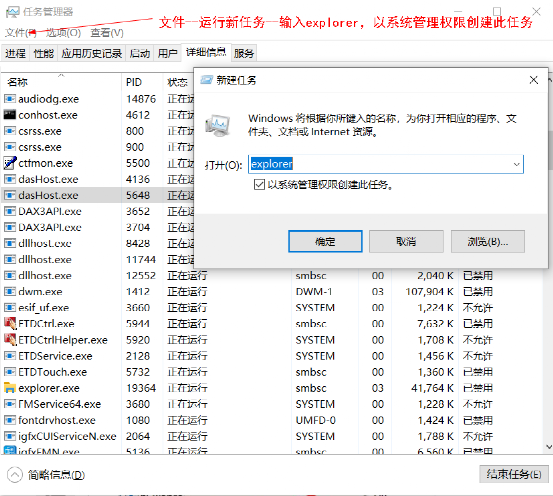
Task: Click the dwm.exe process icon
Action: point(10,291)
